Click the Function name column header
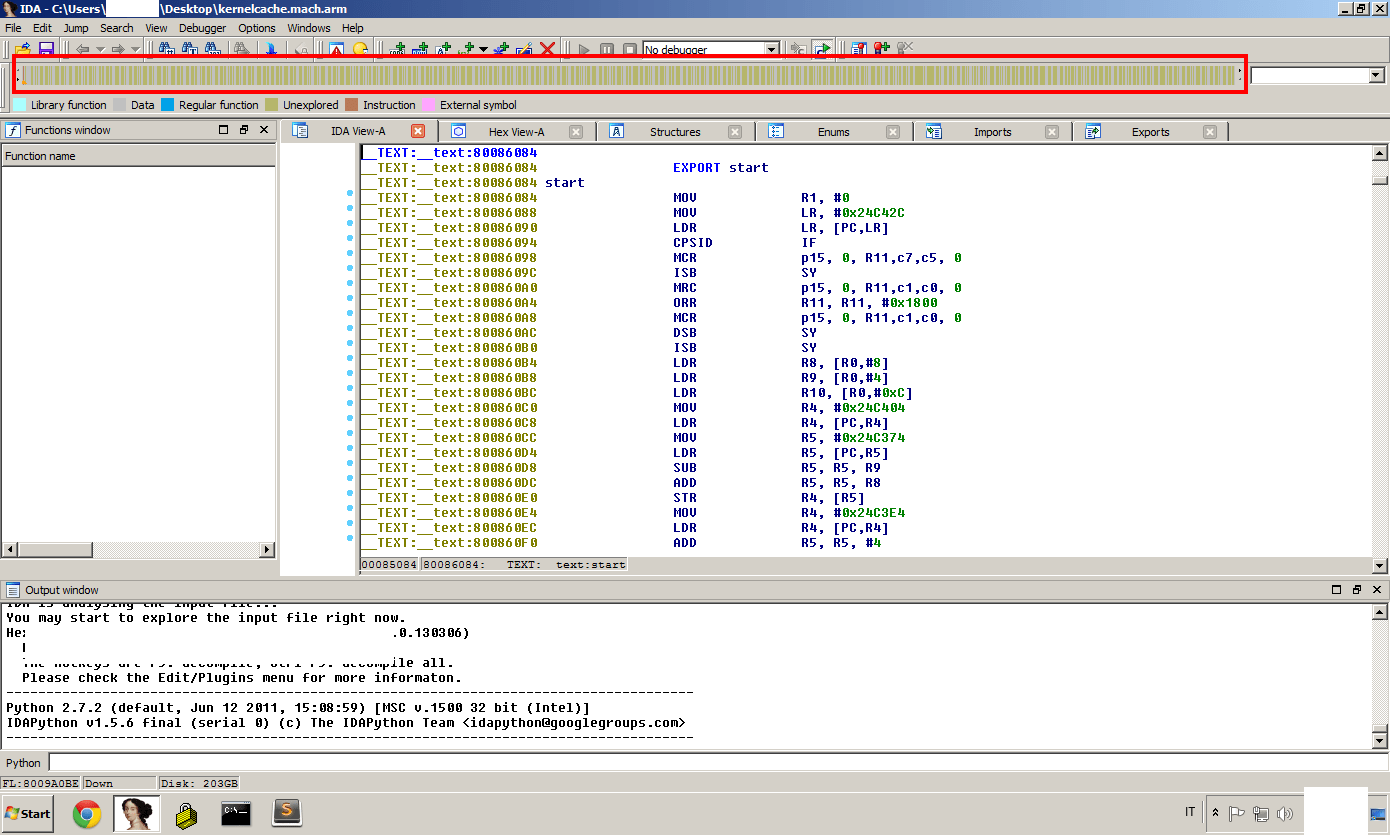 pos(138,156)
